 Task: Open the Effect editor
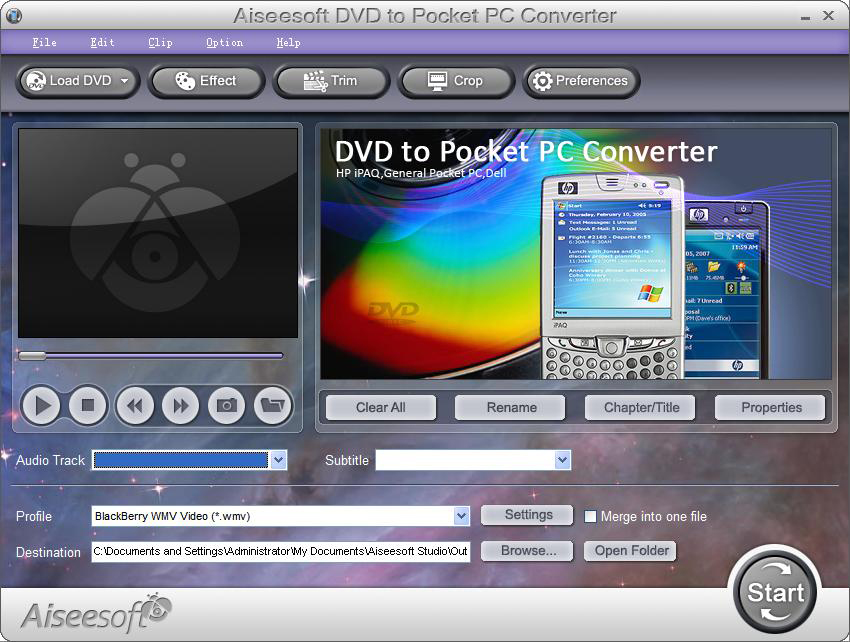click(x=206, y=81)
